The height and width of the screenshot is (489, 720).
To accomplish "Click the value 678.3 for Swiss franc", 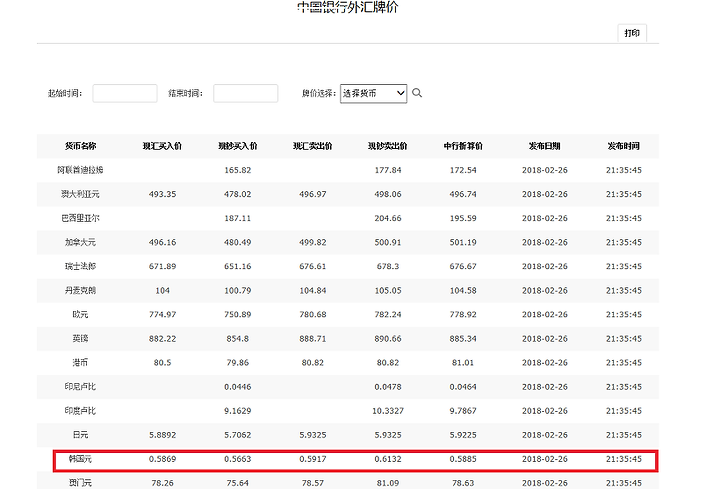I will (x=388, y=266).
